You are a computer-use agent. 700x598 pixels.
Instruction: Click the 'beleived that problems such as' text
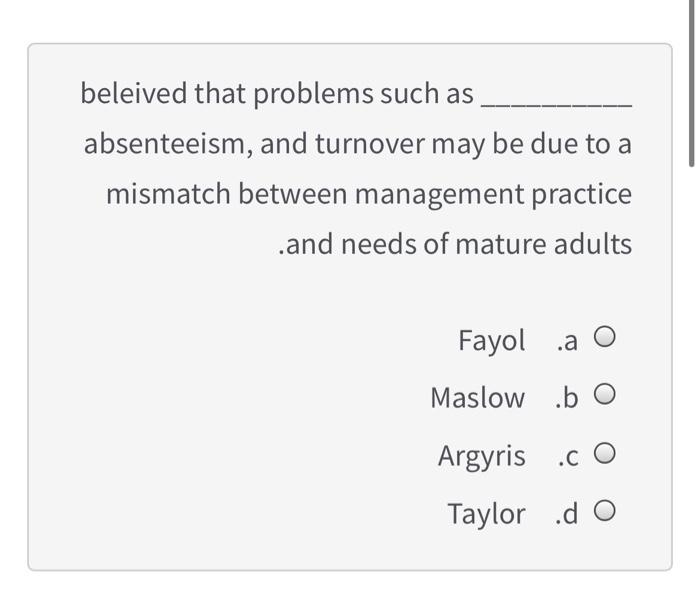pyautogui.click(x=277, y=94)
